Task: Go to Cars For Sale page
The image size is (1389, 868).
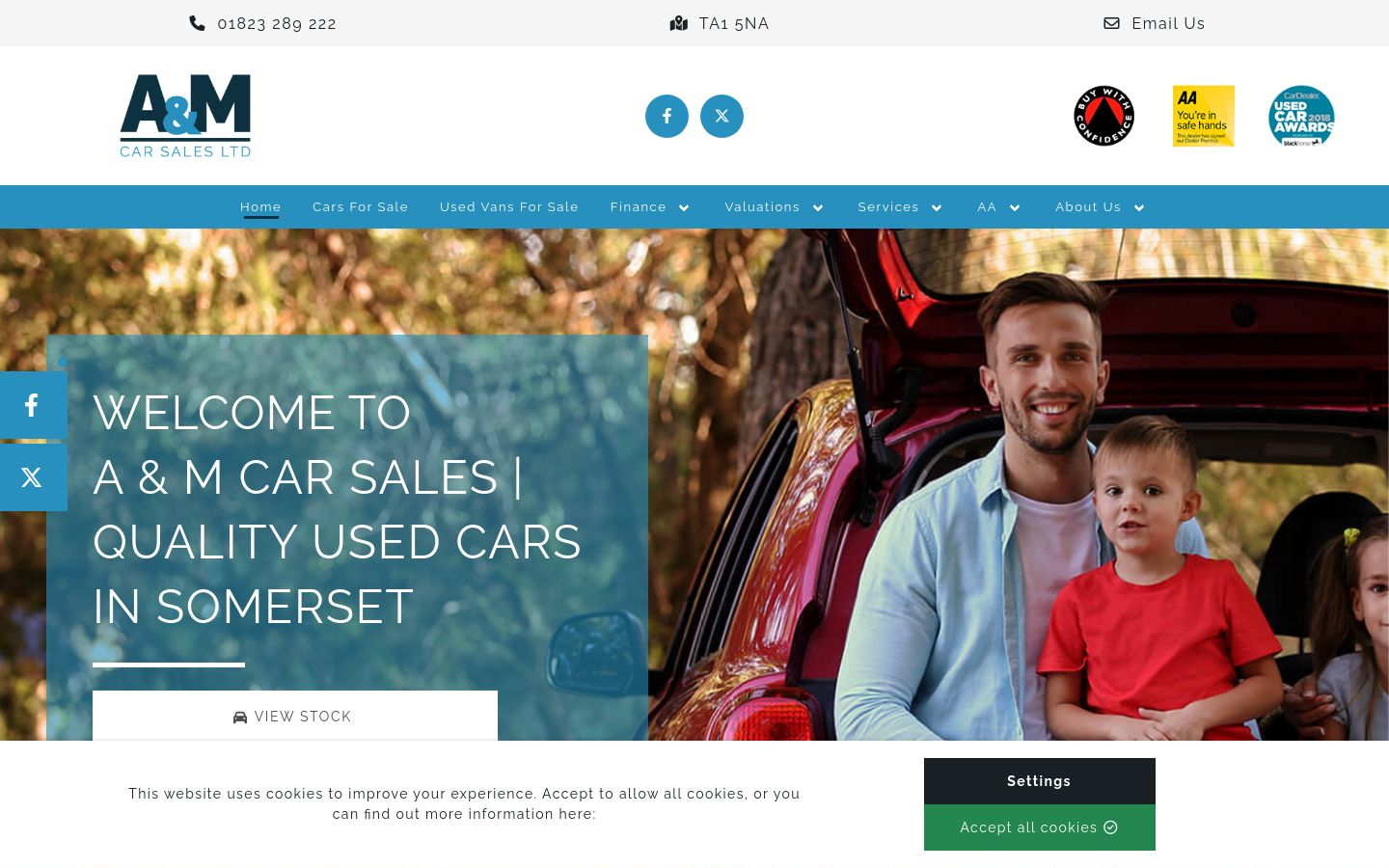Action: point(360,207)
